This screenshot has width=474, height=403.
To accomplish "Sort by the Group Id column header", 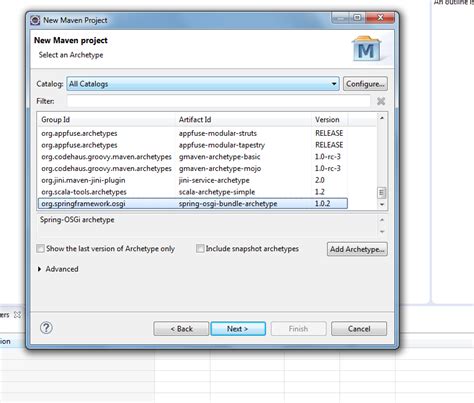I will tap(107, 120).
